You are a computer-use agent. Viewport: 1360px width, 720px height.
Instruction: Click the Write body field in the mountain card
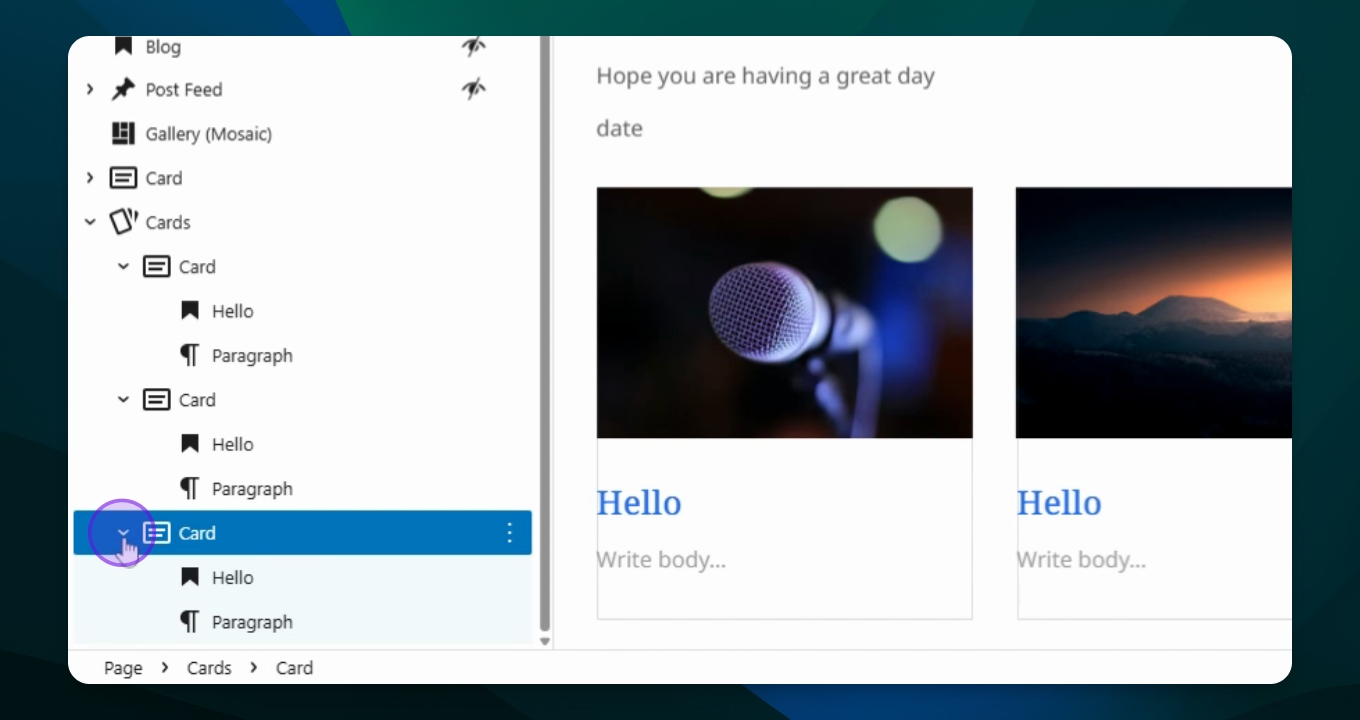(1081, 560)
